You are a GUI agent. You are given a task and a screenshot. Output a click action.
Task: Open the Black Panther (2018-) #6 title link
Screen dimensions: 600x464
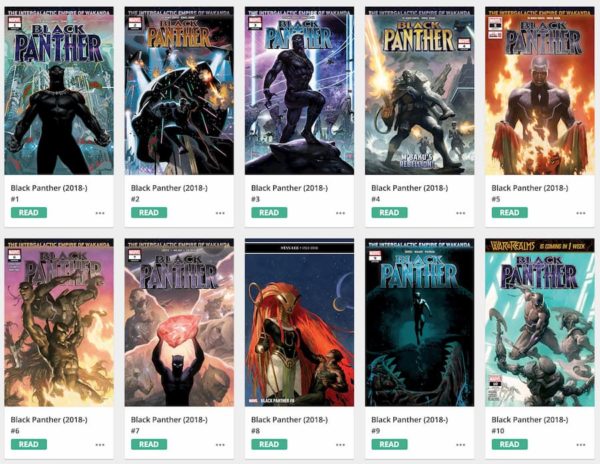49,420
